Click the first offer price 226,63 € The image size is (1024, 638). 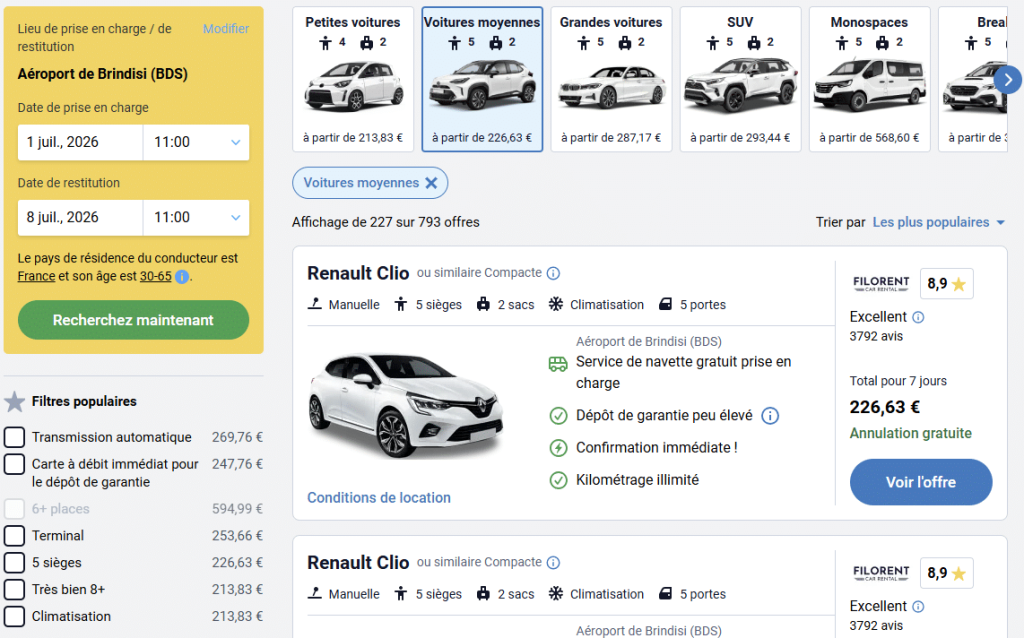tap(884, 407)
